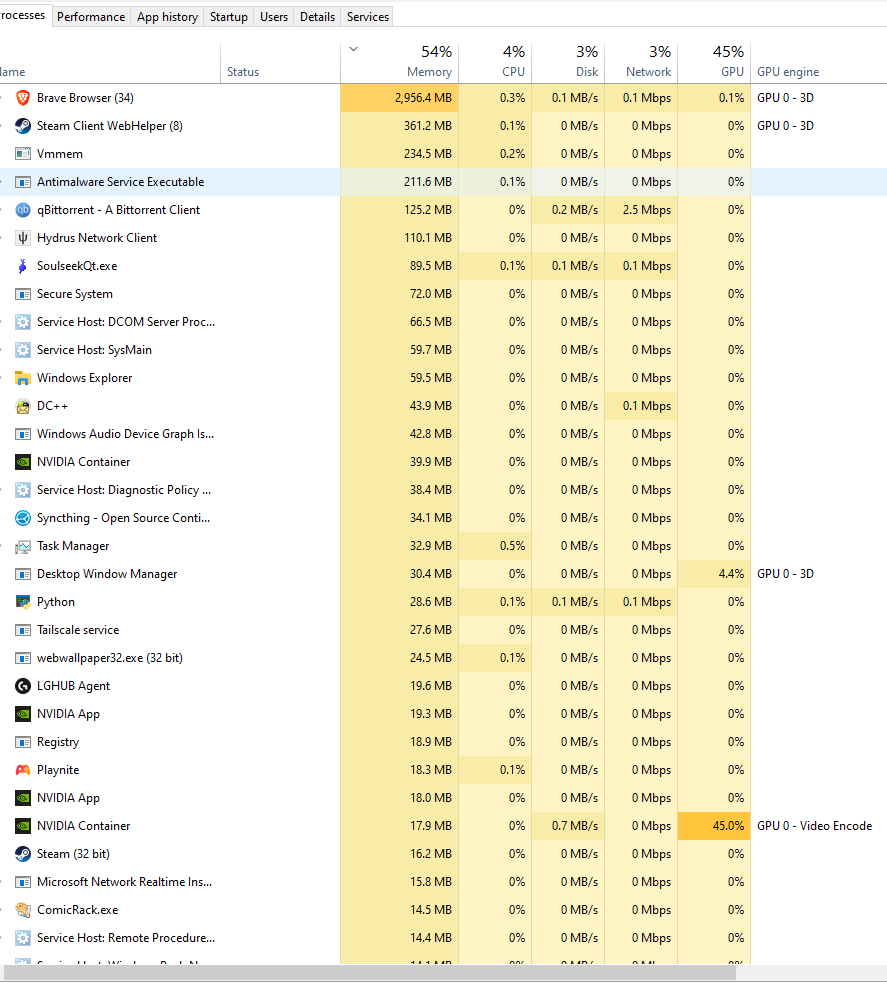Click the webwallpaper32.exe icon
Screen dimensions: 887x989
click(x=23, y=658)
